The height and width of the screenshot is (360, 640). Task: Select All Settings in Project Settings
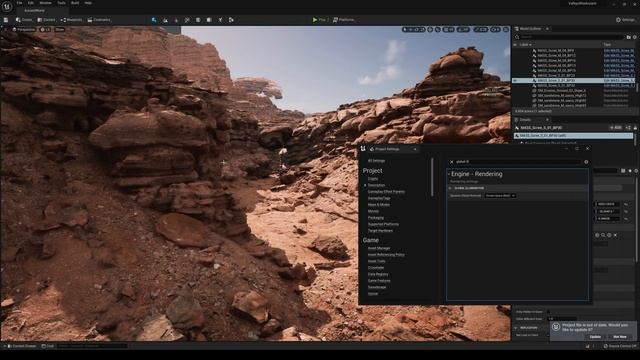click(x=376, y=161)
